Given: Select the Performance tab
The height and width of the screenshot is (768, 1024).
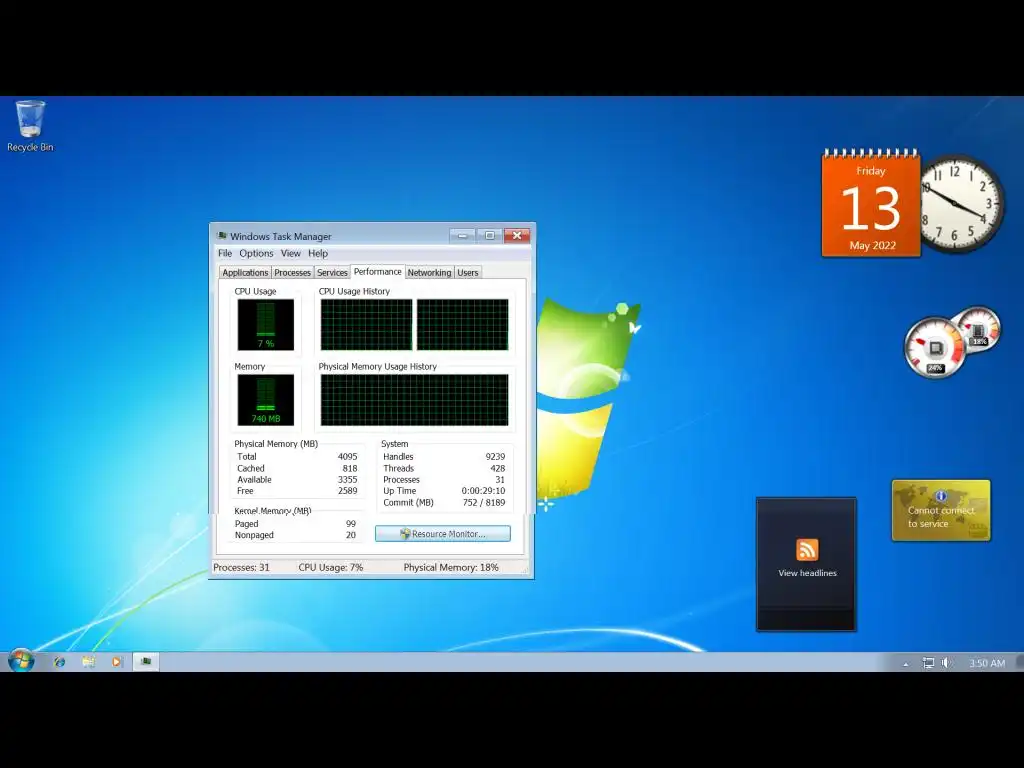Looking at the screenshot, I should (377, 272).
